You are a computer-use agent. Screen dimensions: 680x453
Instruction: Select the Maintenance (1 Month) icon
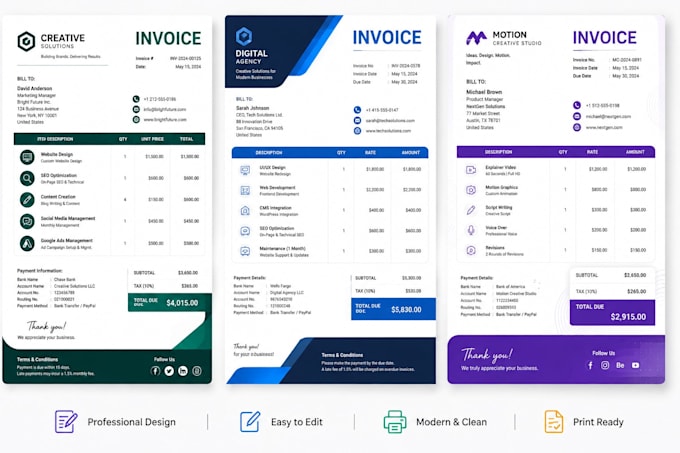pos(245,251)
